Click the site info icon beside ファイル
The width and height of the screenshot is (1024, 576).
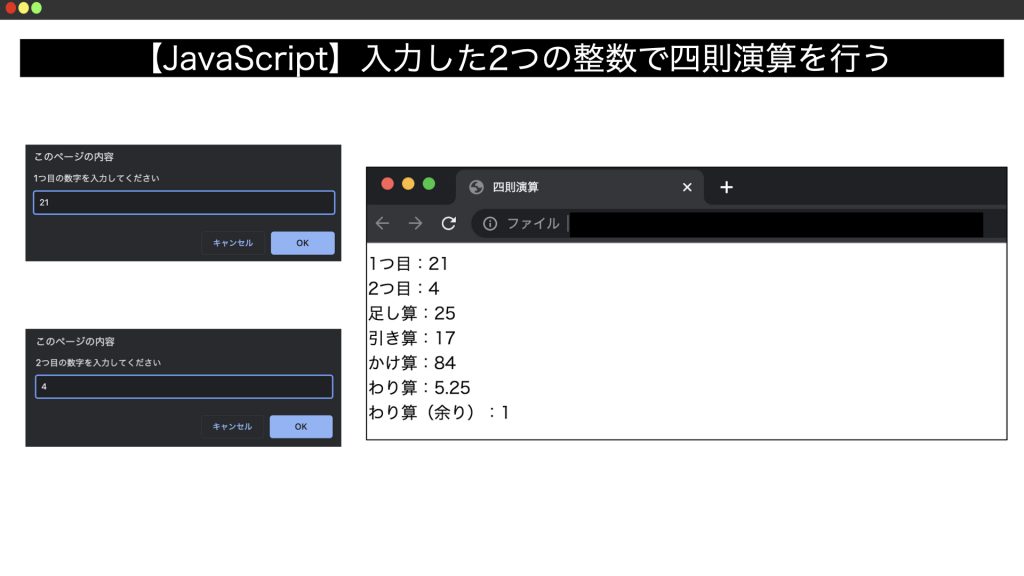490,223
